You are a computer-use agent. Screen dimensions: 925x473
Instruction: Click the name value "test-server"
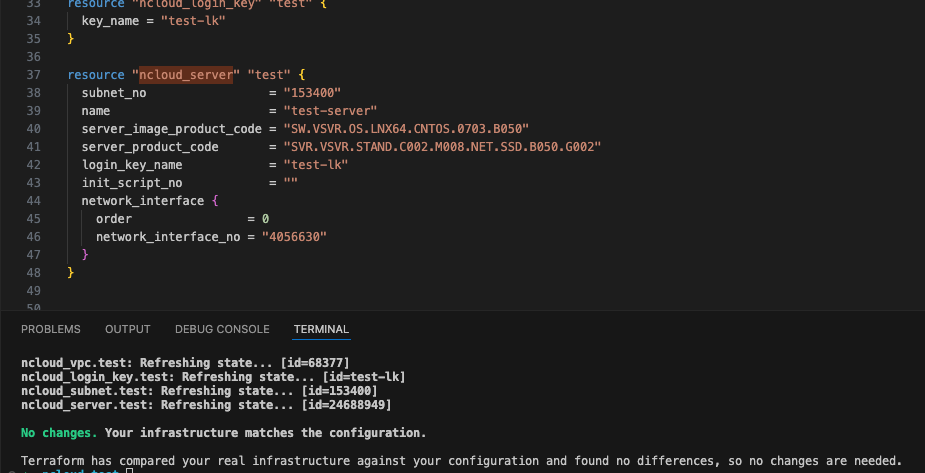tap(330, 111)
